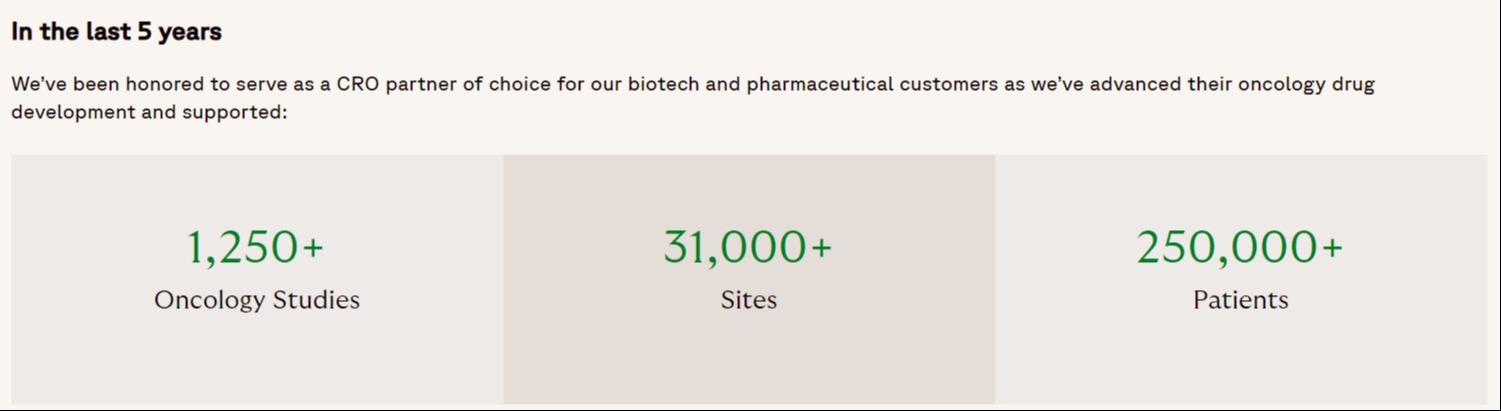
Task: Click the "development and supported:" text line
Action: coord(149,112)
